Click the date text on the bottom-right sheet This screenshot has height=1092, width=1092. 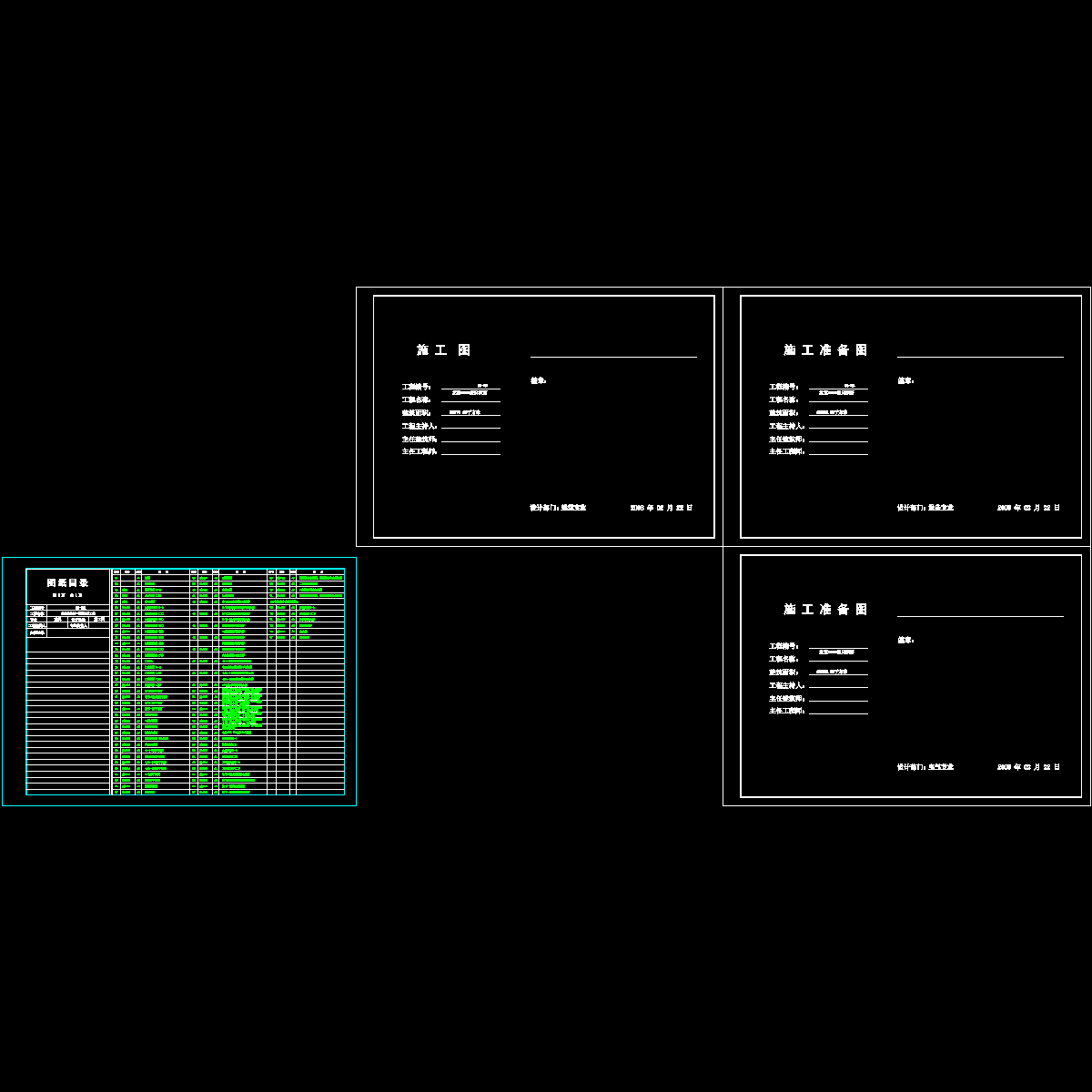pos(1029,767)
